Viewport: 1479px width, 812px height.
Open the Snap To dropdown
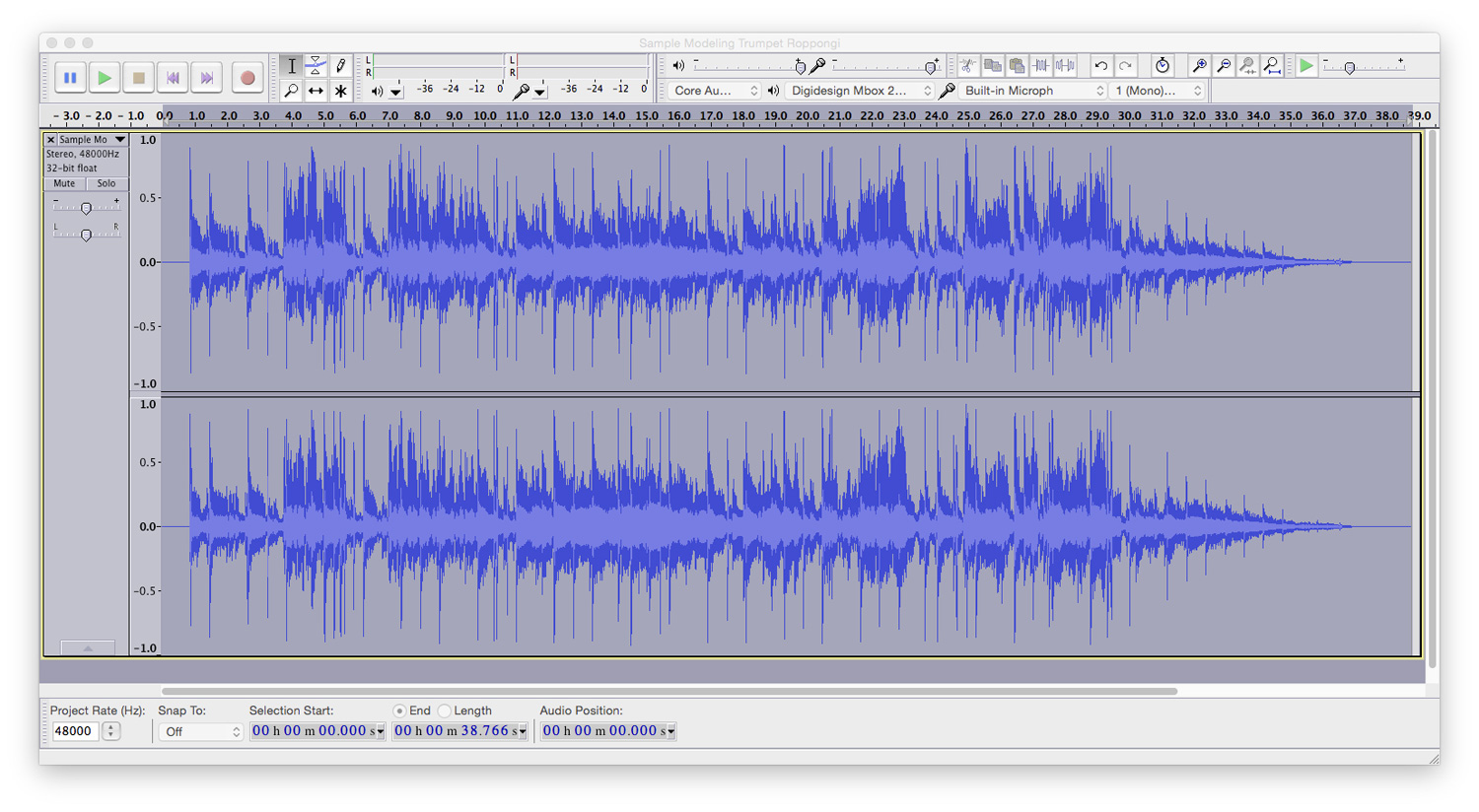tap(200, 730)
